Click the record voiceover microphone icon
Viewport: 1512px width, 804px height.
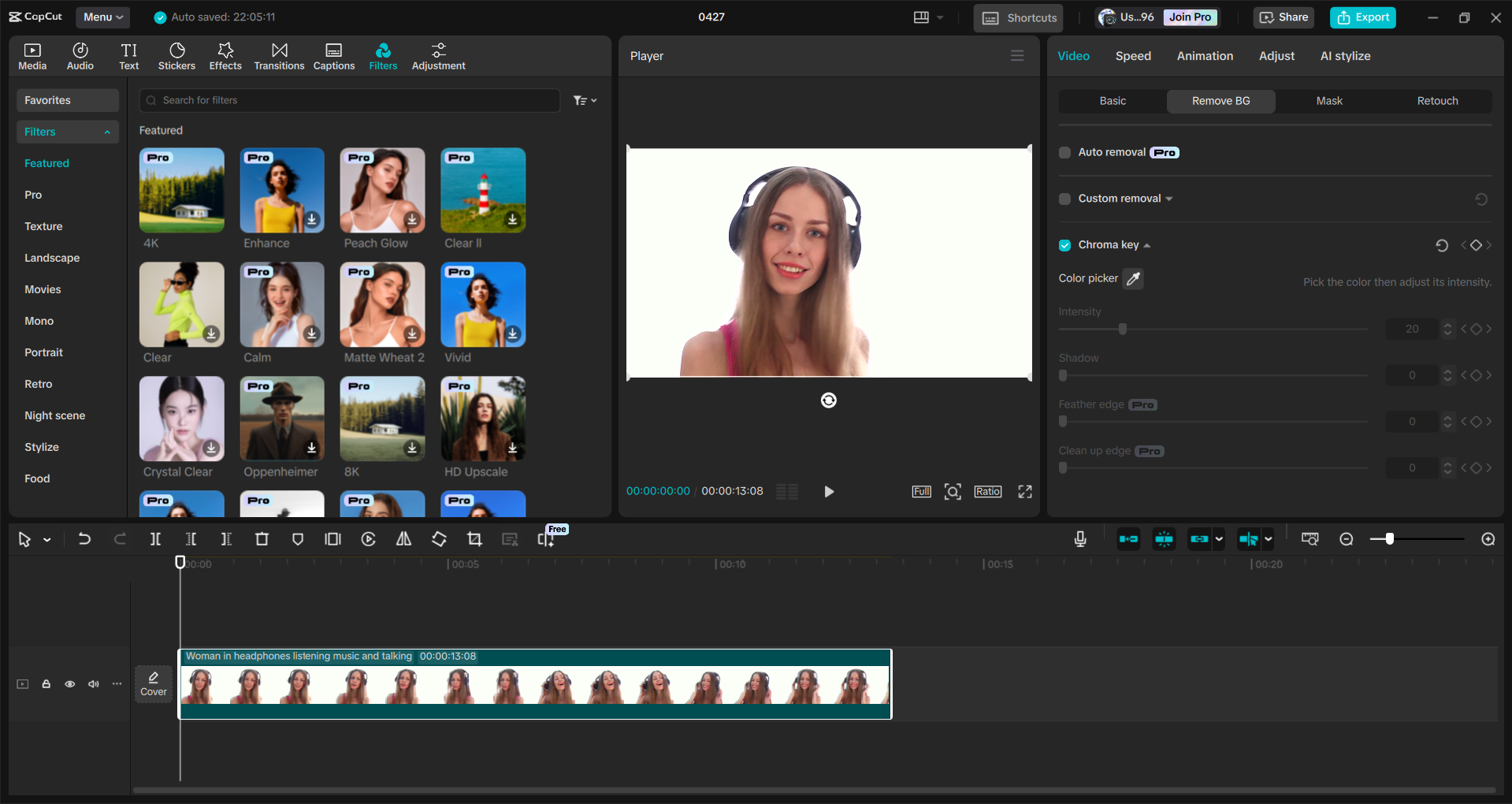click(1079, 539)
